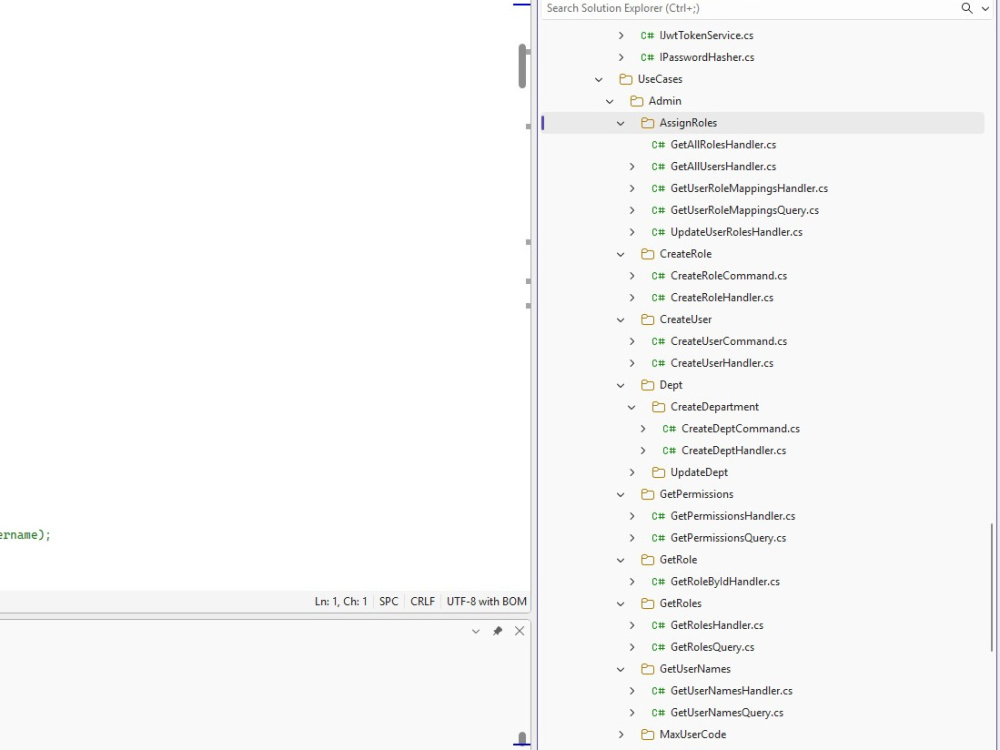
Task: Select the Admin folder icon
Action: tap(636, 101)
